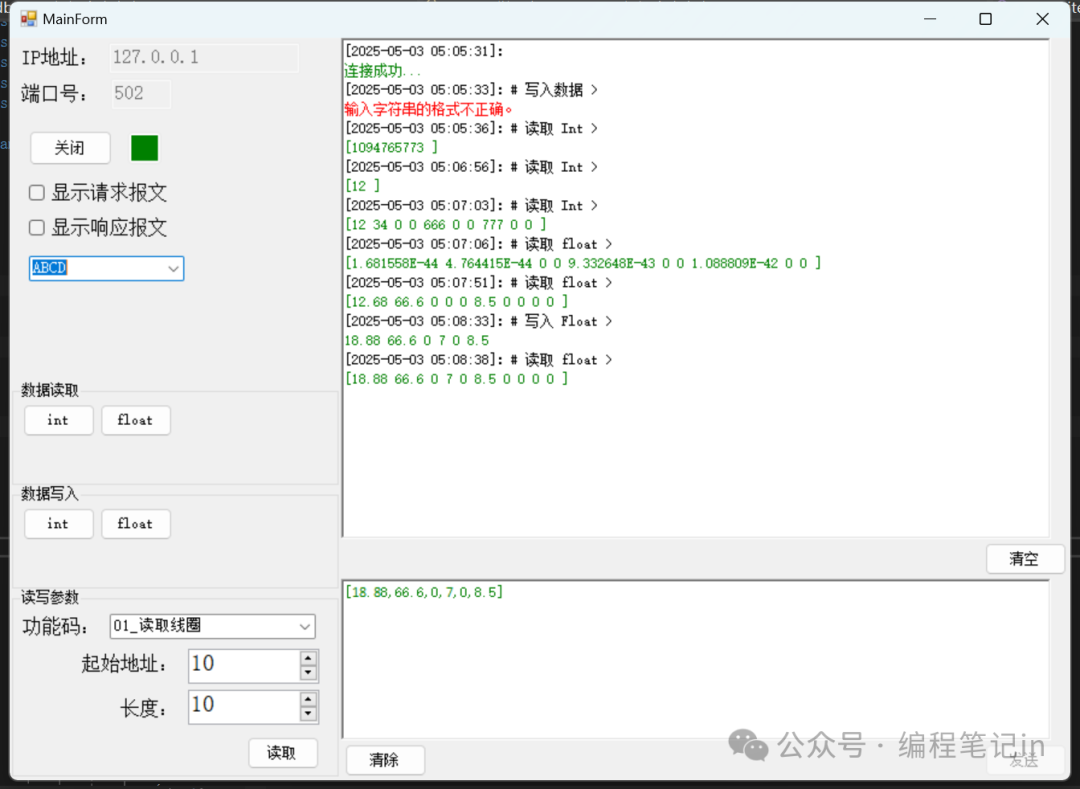Expand the ABCD byte order dropdown
The width and height of the screenshot is (1080, 789).
pyautogui.click(x=173, y=268)
